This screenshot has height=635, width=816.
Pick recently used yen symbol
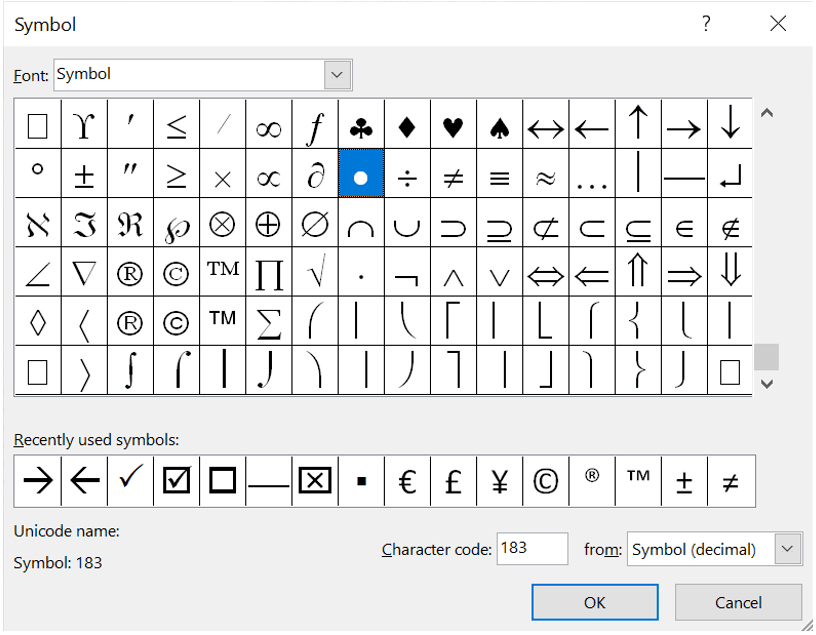499,482
